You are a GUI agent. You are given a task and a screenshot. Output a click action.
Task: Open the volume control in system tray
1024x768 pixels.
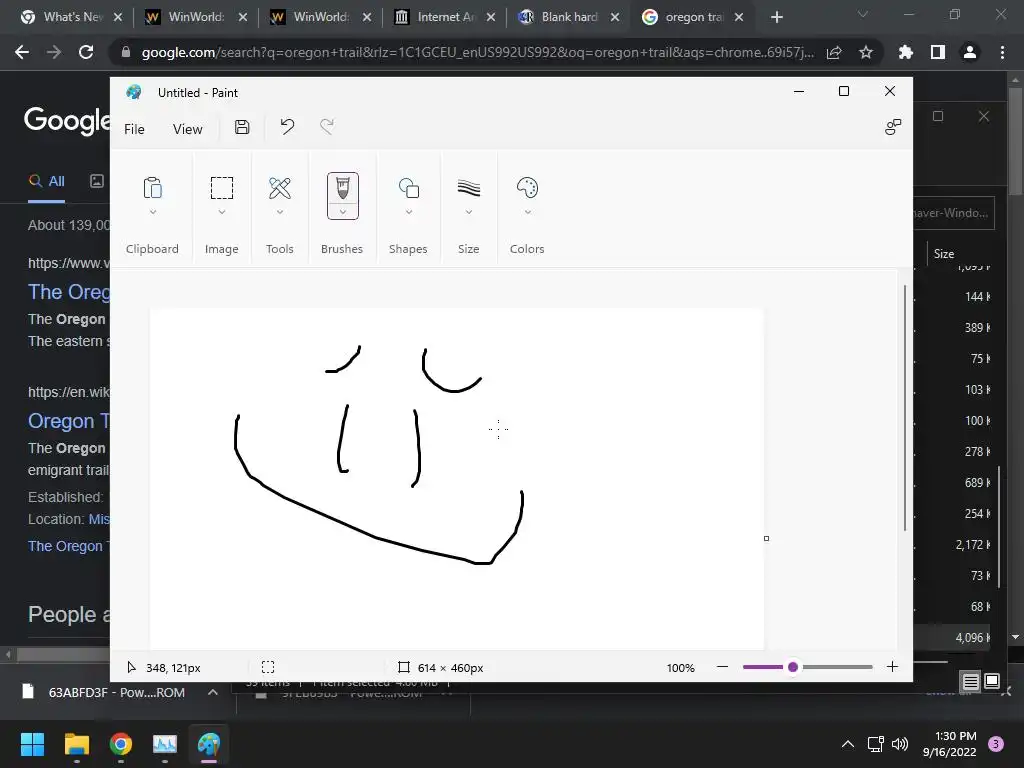(900, 744)
